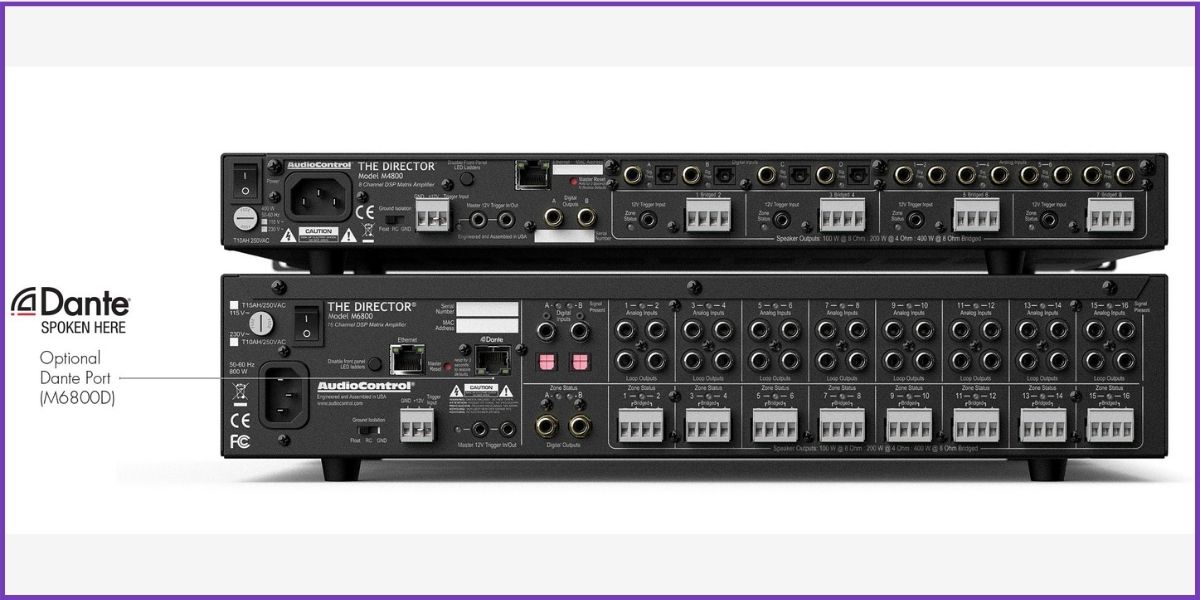Click the M6800 MAC Address white field
1200x600 pixels.
[487, 327]
